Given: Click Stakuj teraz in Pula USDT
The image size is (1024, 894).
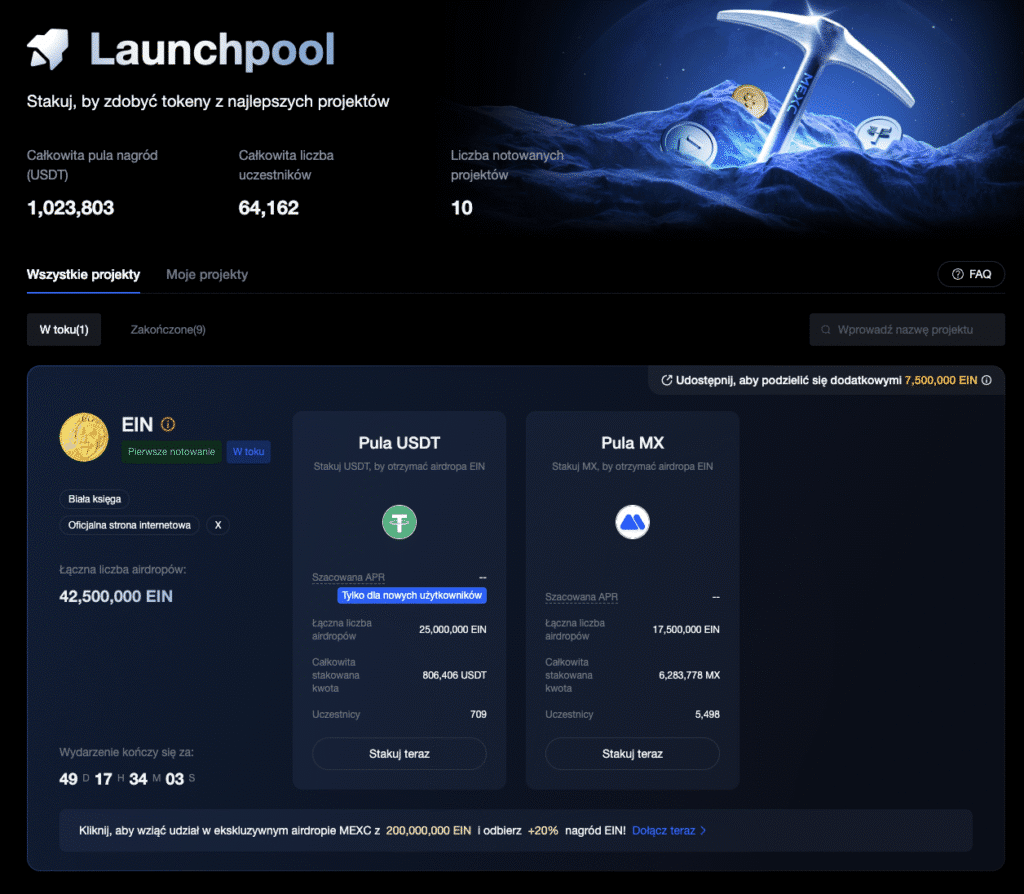Looking at the screenshot, I should click(x=399, y=754).
